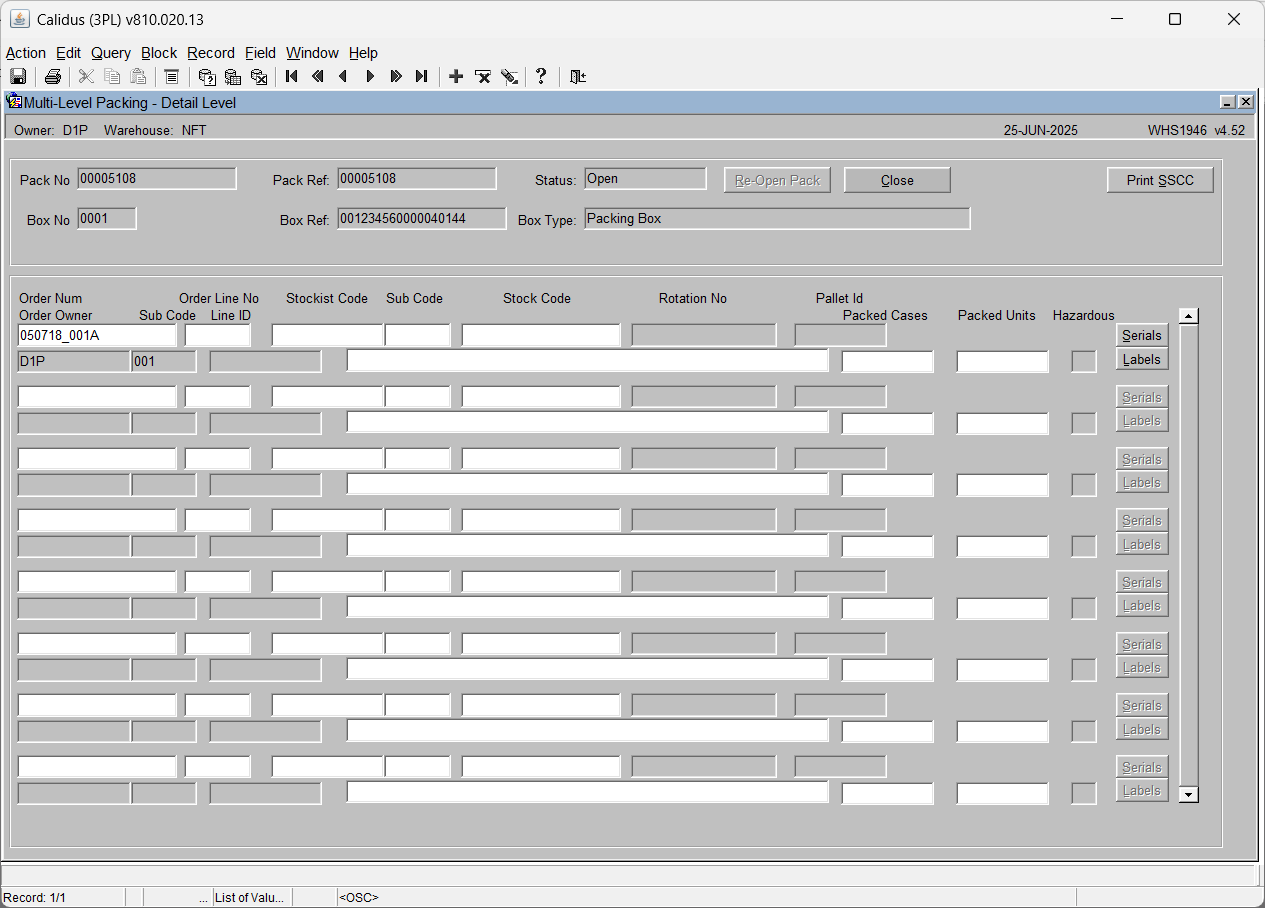This screenshot has width=1265, height=908.
Task: Open the Record menu
Action: [x=211, y=53]
